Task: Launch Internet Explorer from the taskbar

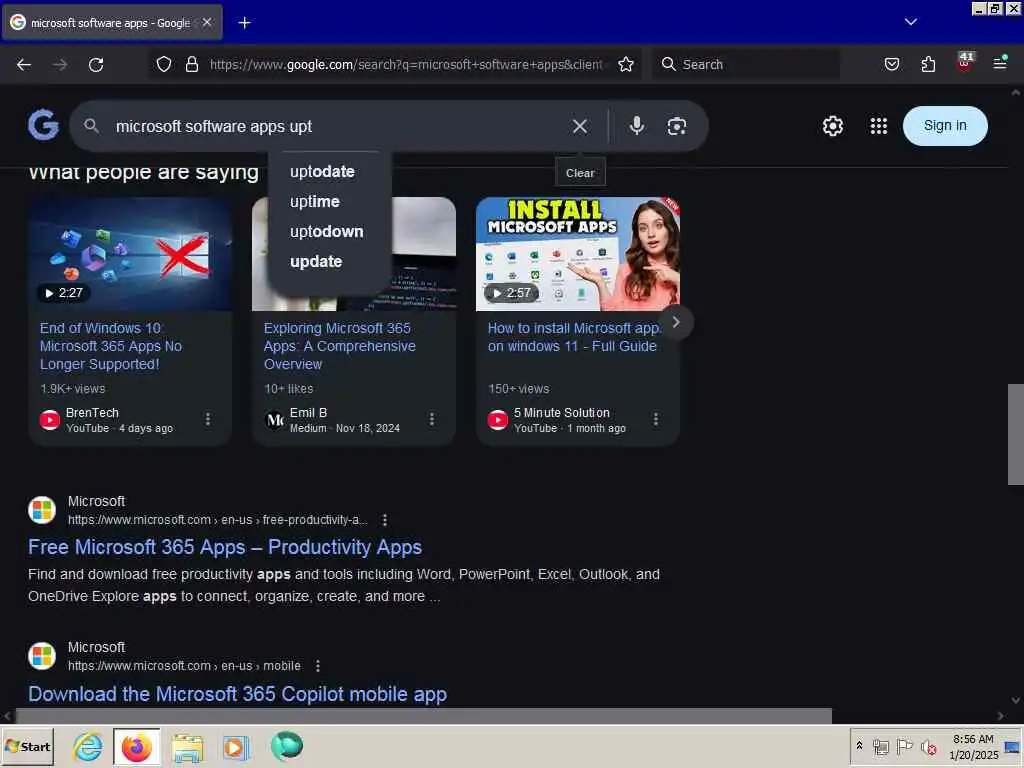Action: pos(88,746)
